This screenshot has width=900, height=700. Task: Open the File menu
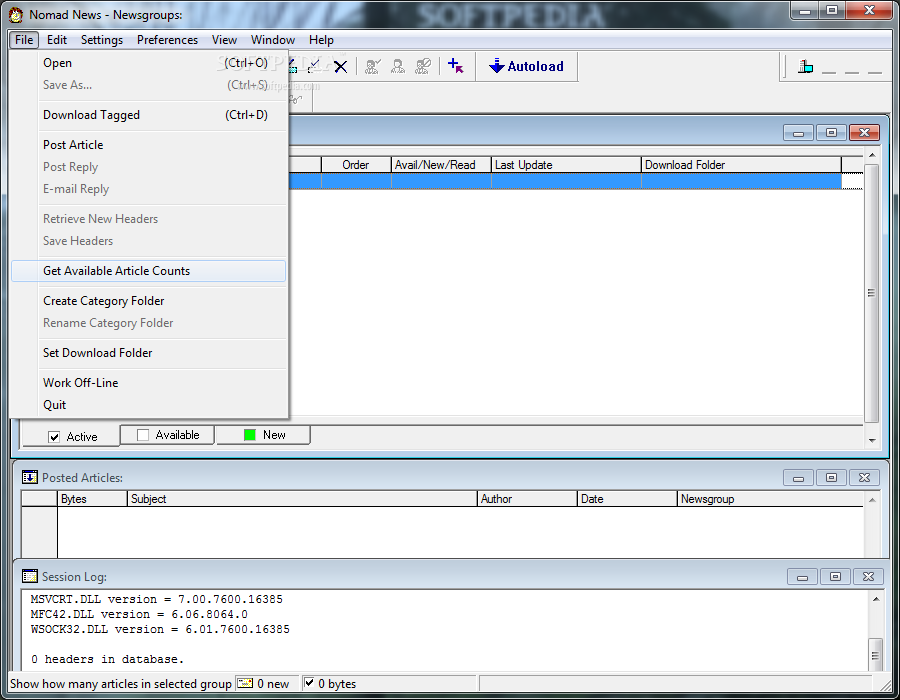click(24, 40)
